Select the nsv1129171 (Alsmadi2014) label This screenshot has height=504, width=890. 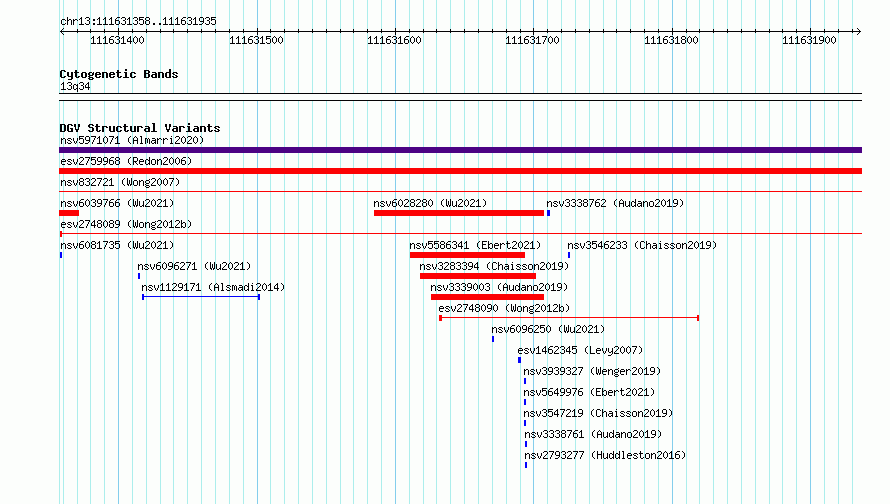[x=213, y=287]
